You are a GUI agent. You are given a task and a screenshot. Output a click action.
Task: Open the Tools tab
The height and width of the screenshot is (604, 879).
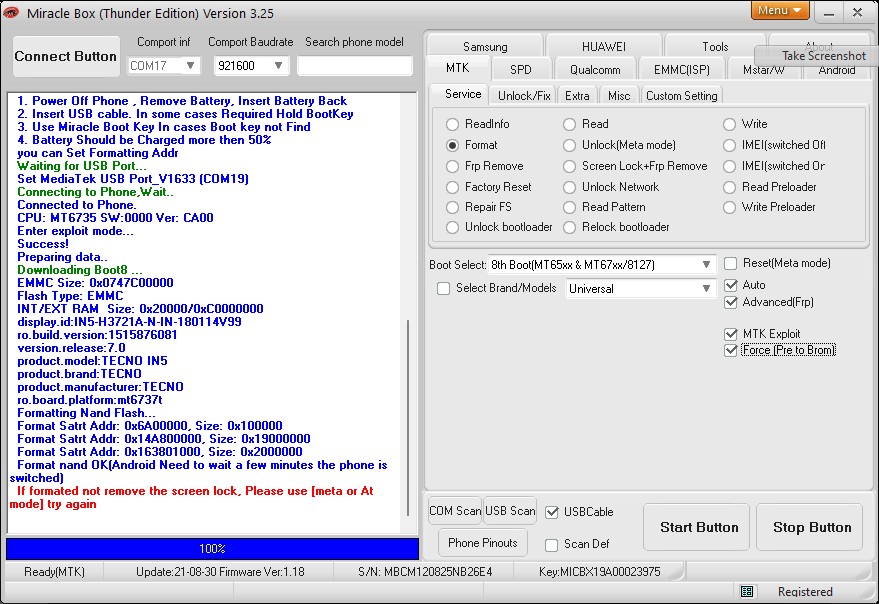click(715, 47)
